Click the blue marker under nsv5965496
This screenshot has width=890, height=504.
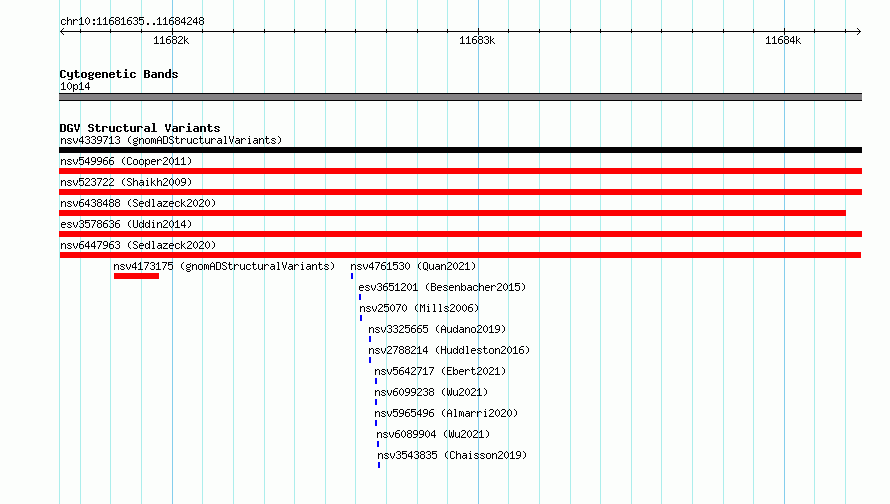[x=376, y=423]
